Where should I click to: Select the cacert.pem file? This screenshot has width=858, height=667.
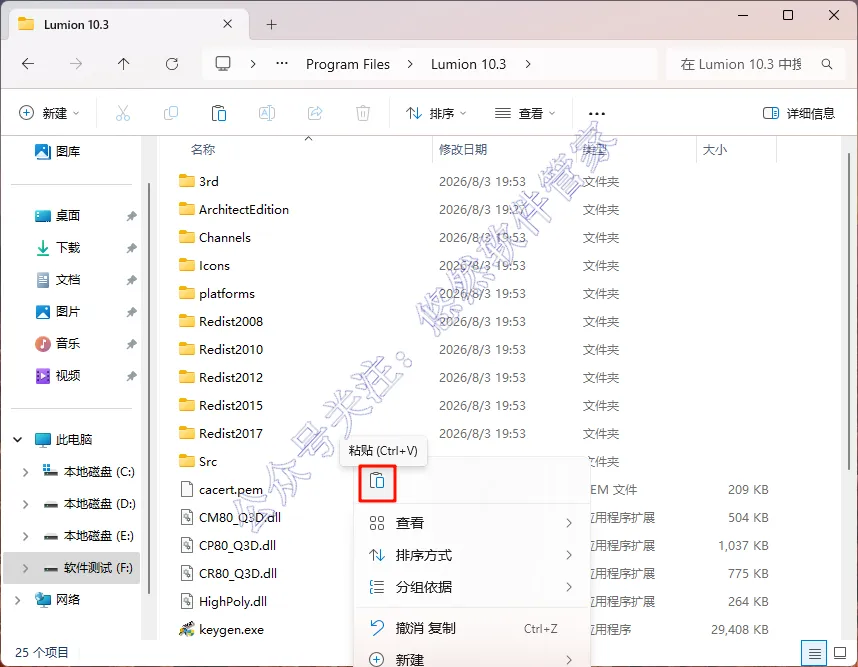pos(231,490)
